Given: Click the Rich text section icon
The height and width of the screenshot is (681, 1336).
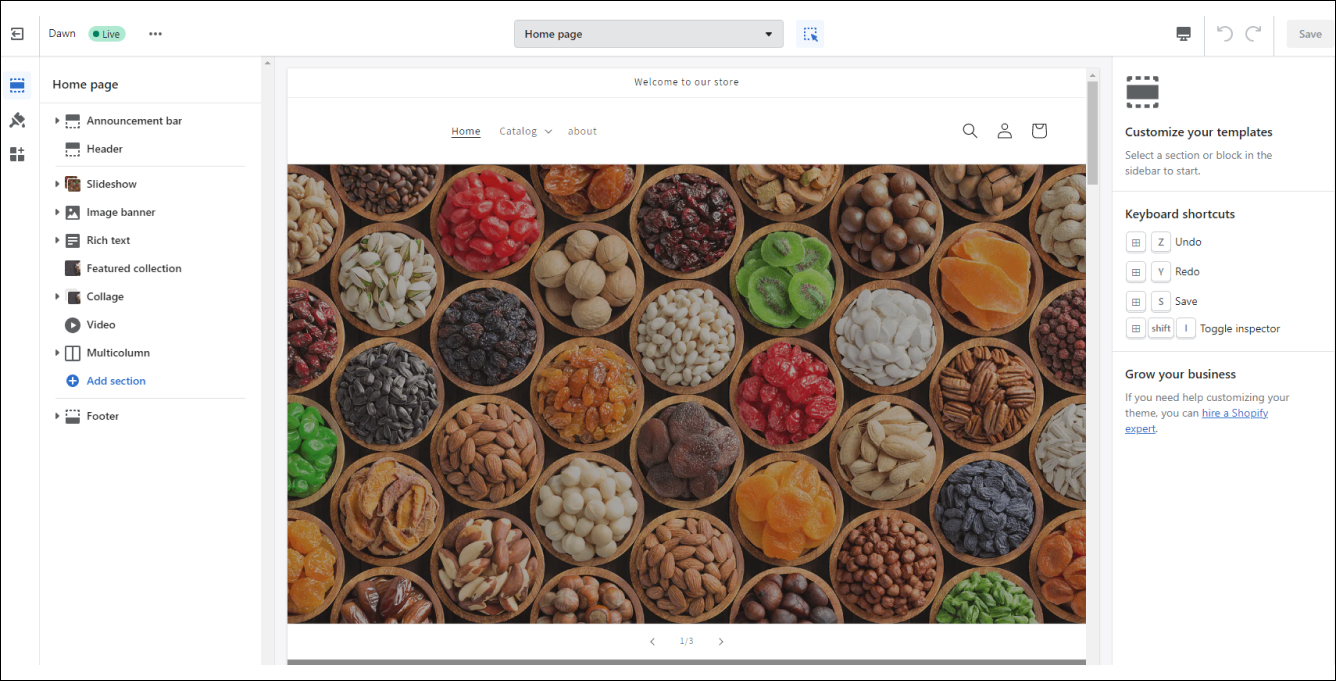Looking at the screenshot, I should [x=72, y=240].
